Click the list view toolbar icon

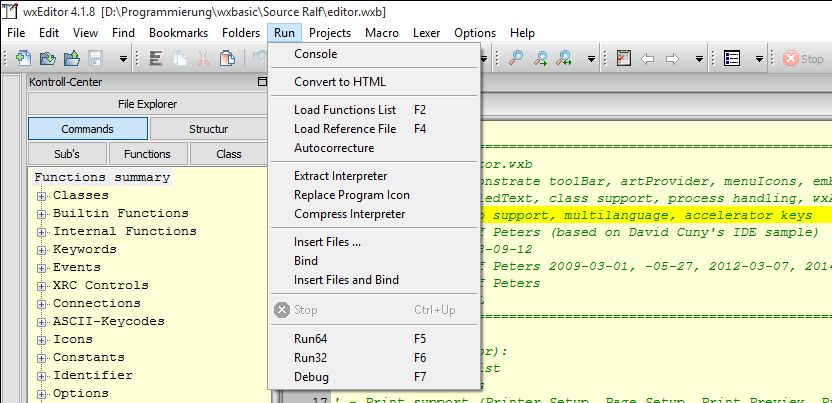pyautogui.click(x=732, y=59)
